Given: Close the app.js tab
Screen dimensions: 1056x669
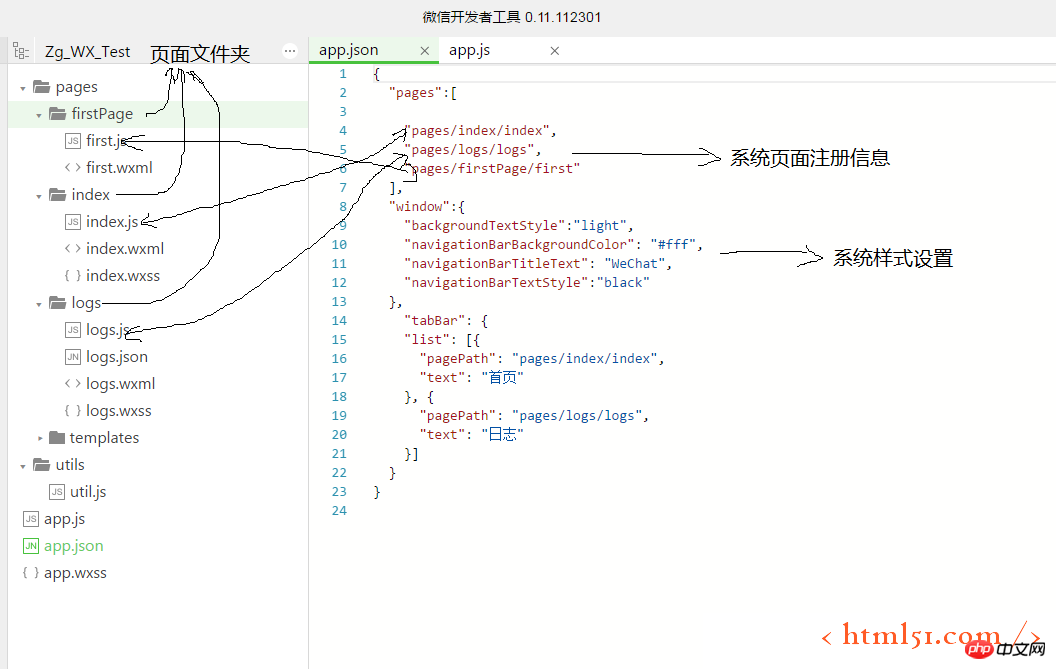Looking at the screenshot, I should [x=555, y=51].
